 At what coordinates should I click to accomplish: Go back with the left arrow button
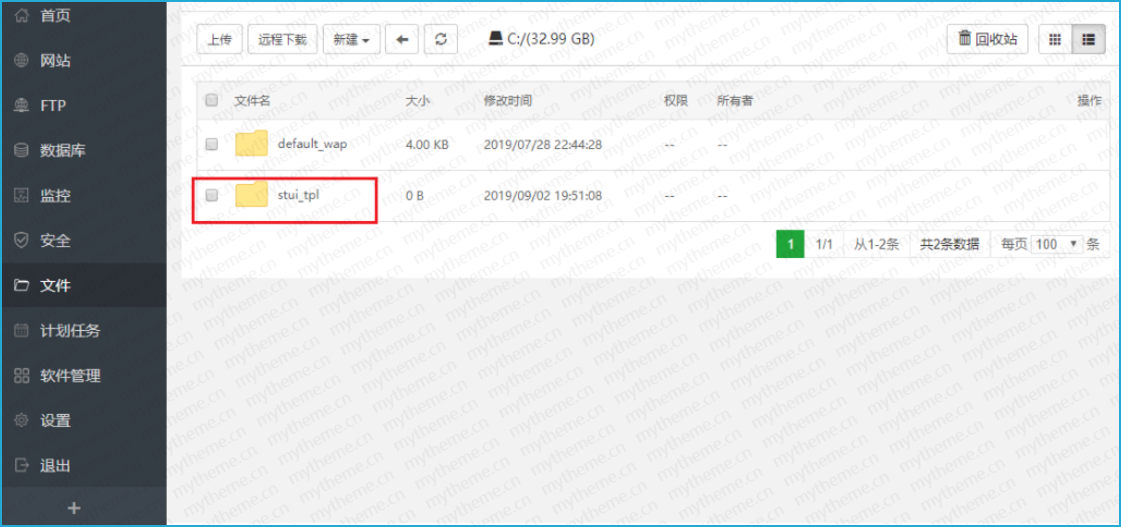[402, 40]
